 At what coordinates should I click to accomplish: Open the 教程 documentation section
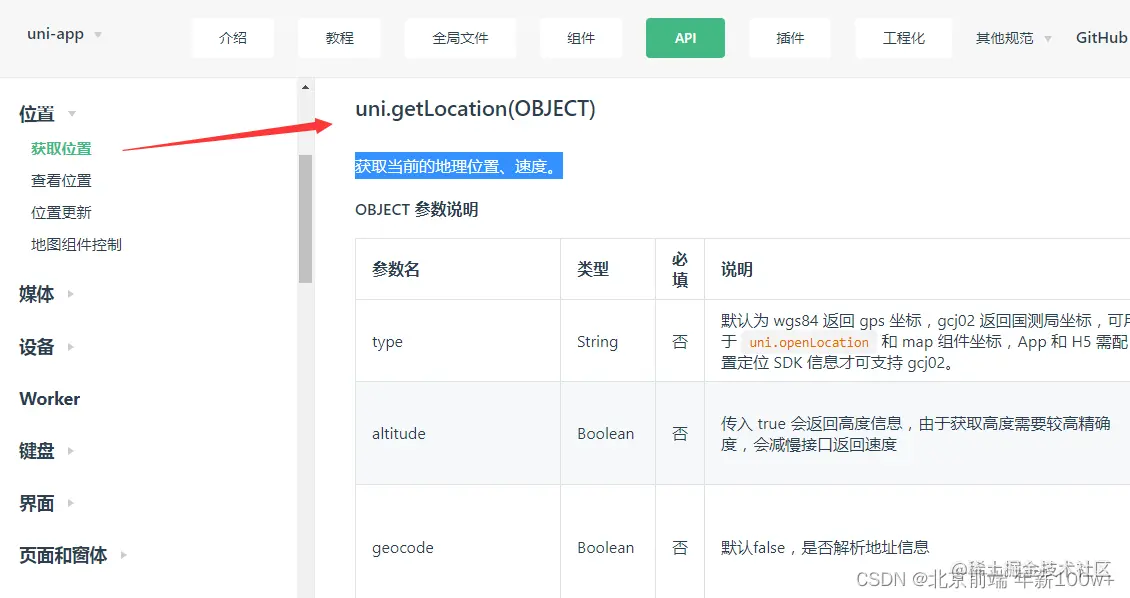(x=339, y=37)
